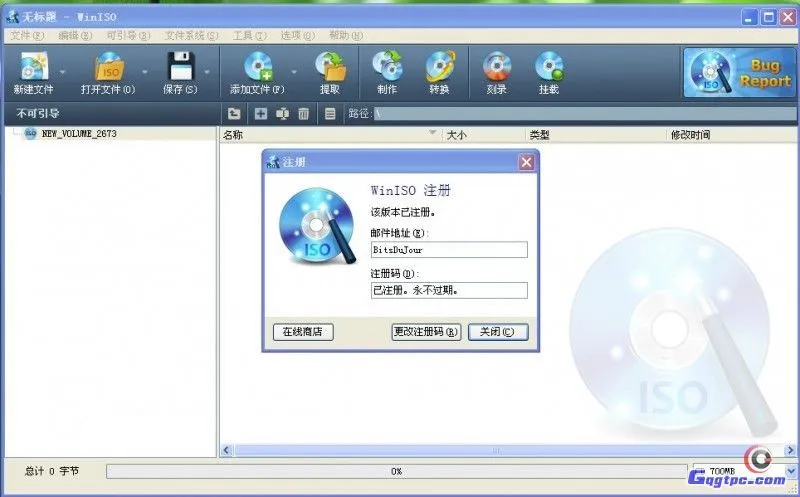The image size is (800, 497).
Task: Close the 注册 dialog with X
Action: point(527,162)
